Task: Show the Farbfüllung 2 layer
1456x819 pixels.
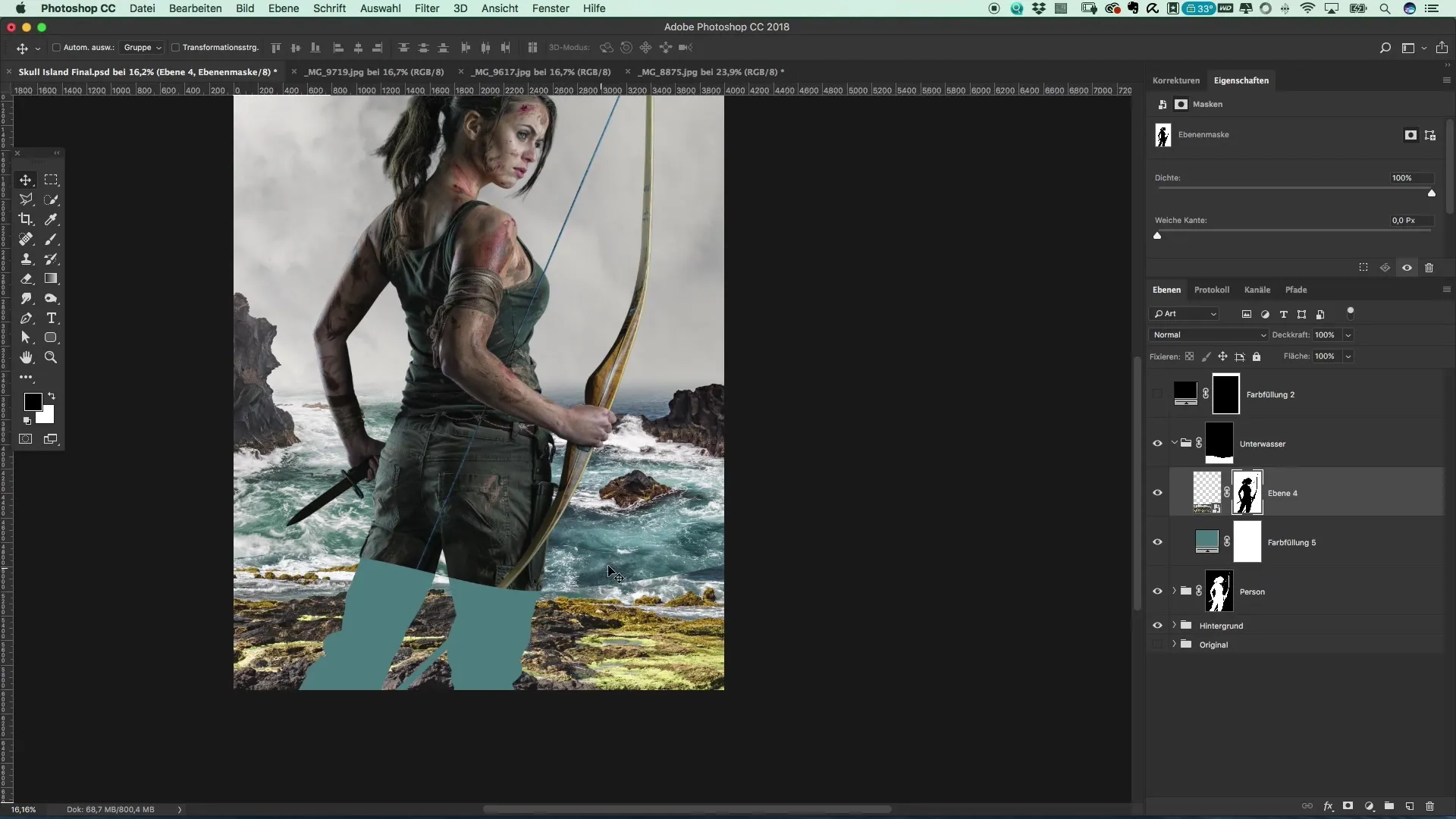Action: (1157, 394)
